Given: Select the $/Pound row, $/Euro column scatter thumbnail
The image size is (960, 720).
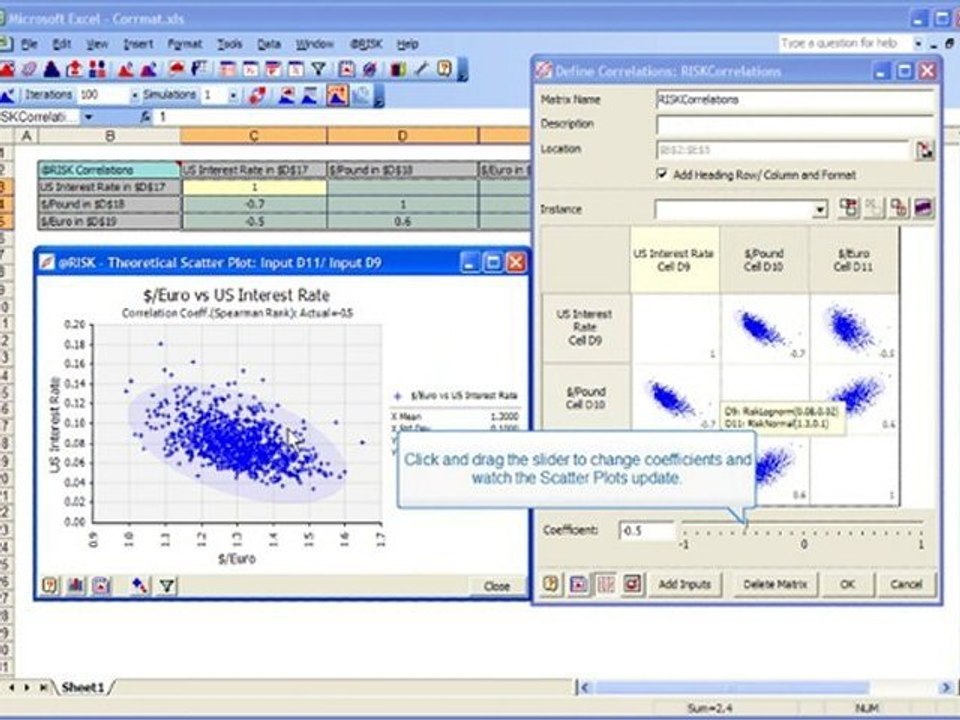Looking at the screenshot, I should [x=855, y=399].
